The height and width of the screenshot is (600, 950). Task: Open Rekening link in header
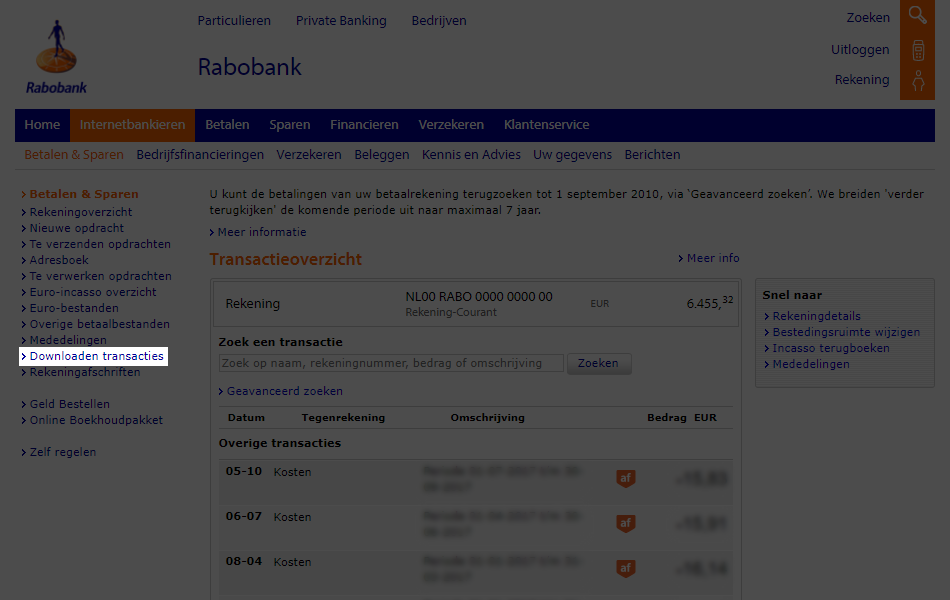[862, 79]
